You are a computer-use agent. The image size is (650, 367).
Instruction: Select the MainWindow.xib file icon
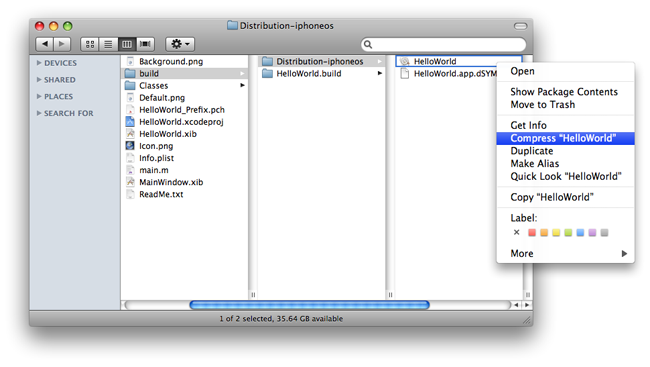click(130, 182)
